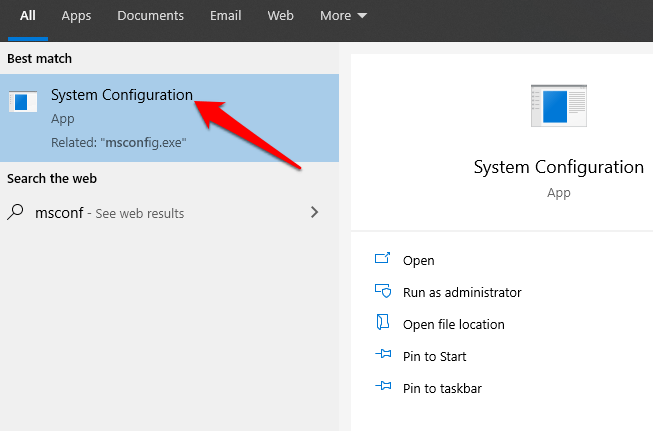The image size is (653, 431).
Task: Switch to the Apps tab
Action: click(76, 16)
